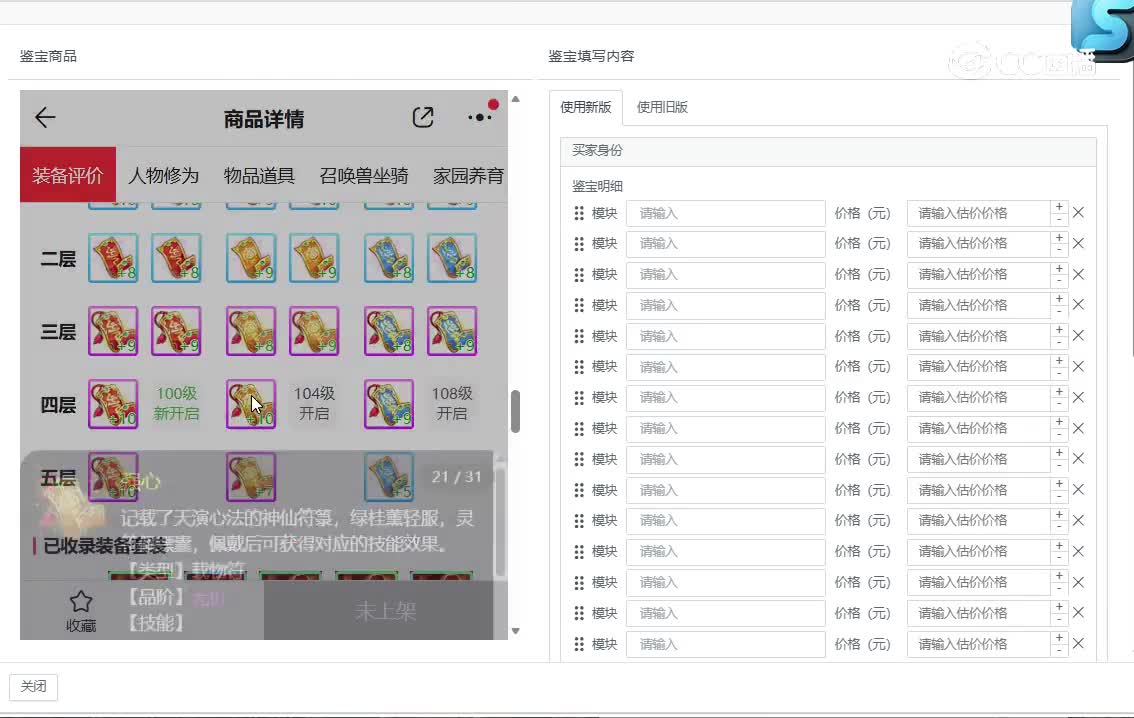Decrease the price with minus in third 模块 row

click(1059, 281)
